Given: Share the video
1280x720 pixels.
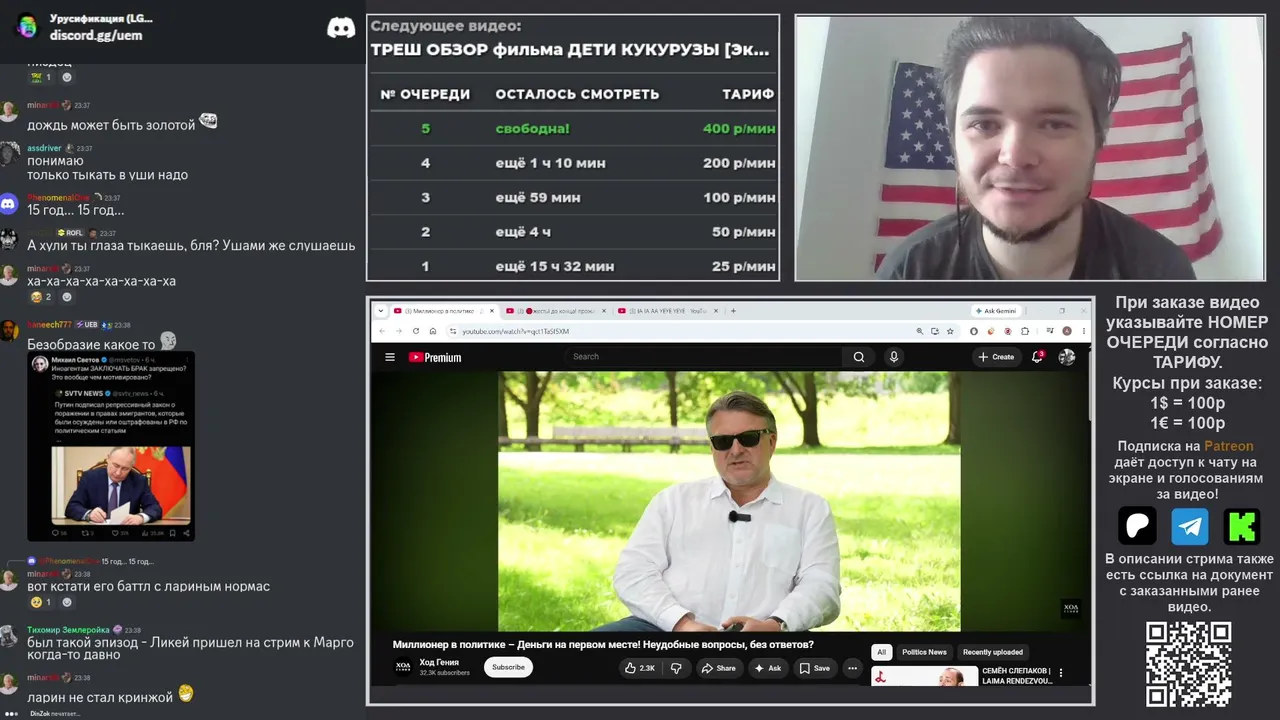Looking at the screenshot, I should point(718,668).
